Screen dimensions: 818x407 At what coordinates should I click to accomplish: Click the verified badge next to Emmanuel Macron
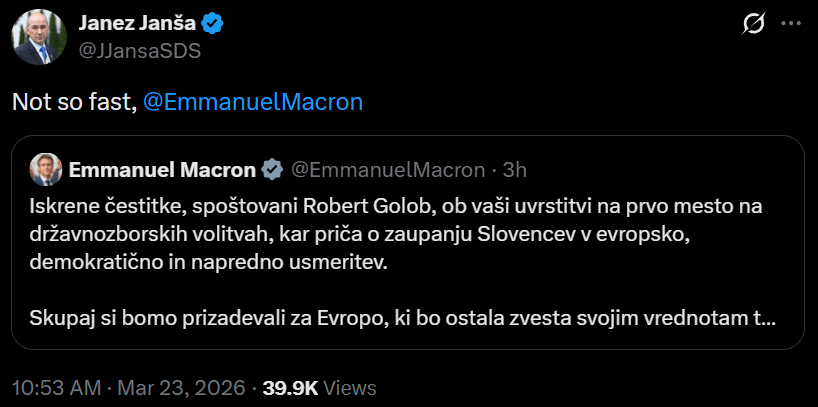point(272,170)
